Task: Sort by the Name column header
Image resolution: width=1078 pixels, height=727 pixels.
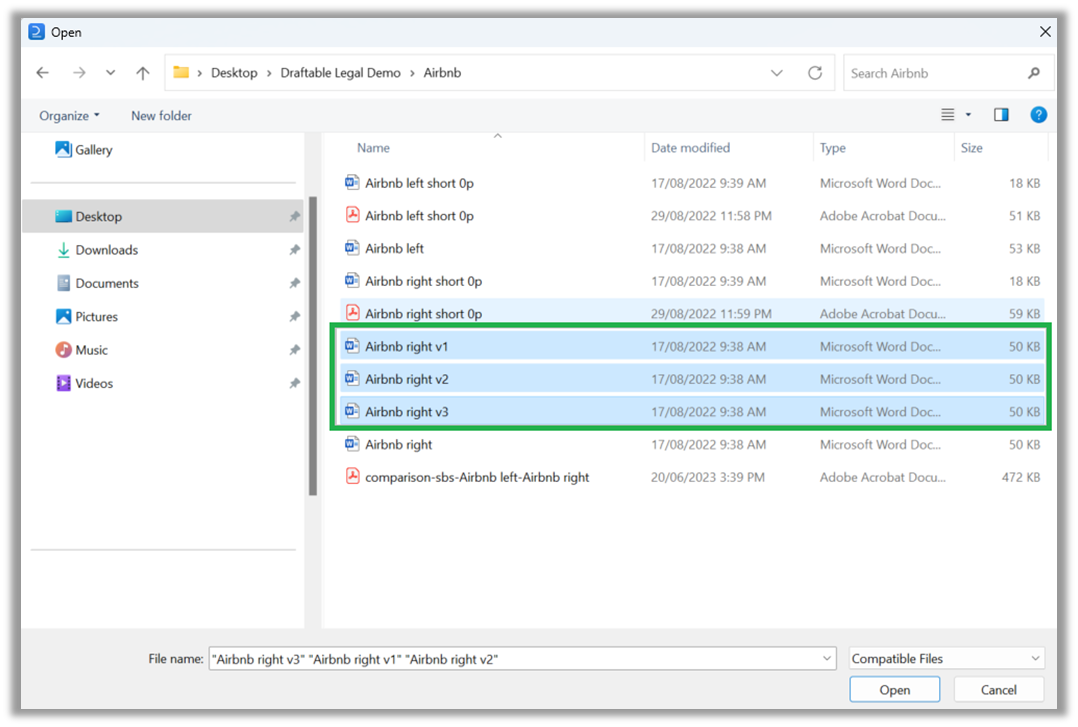Action: coord(373,148)
